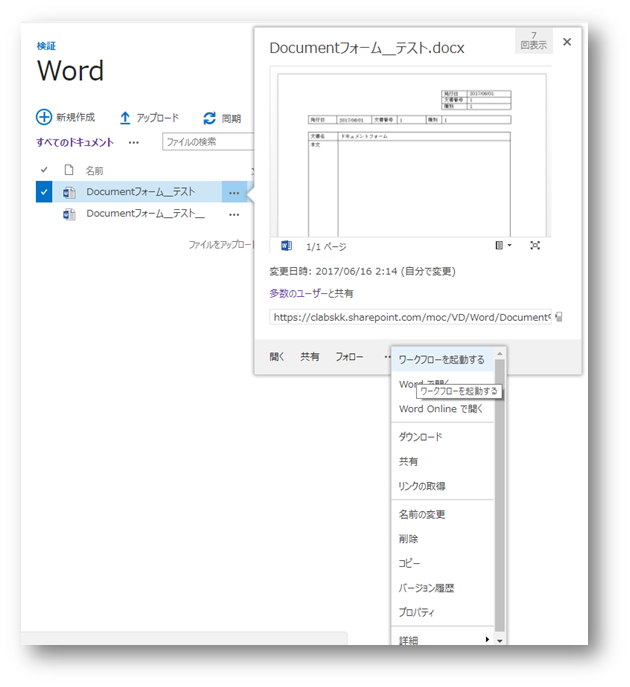The height and width of the screenshot is (687, 630).
Task: Click the select-all checkmark in header
Action: (x=44, y=170)
